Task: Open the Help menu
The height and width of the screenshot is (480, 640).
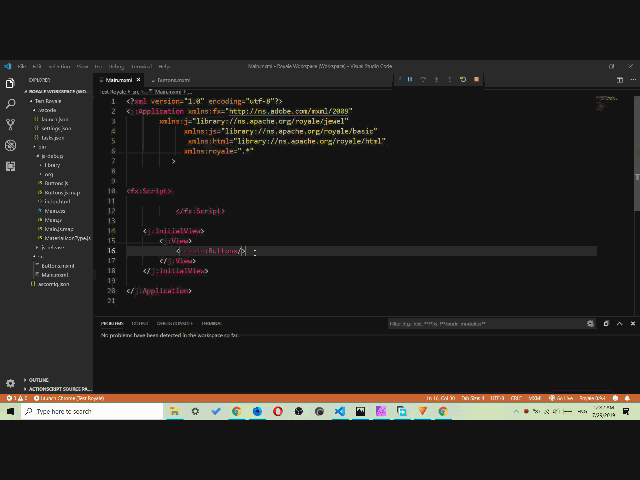Action: click(164, 66)
